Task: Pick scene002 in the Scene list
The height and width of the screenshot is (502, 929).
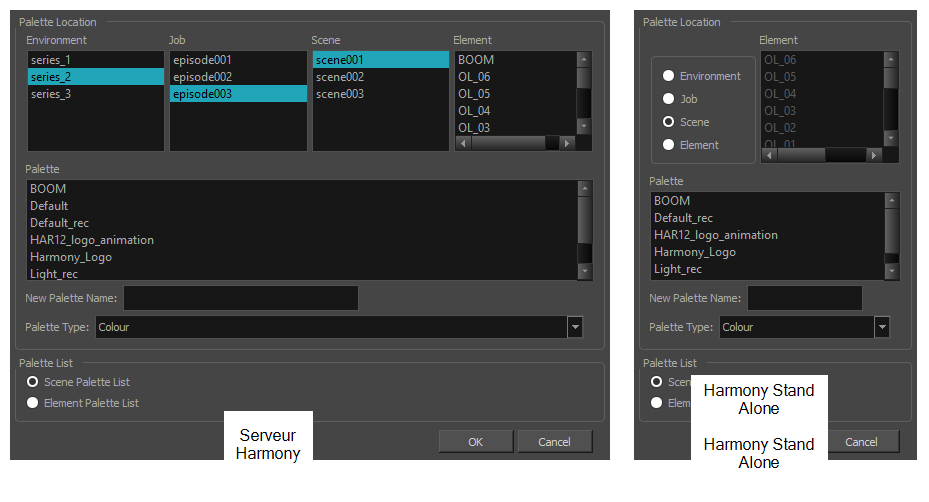Action: [380, 77]
